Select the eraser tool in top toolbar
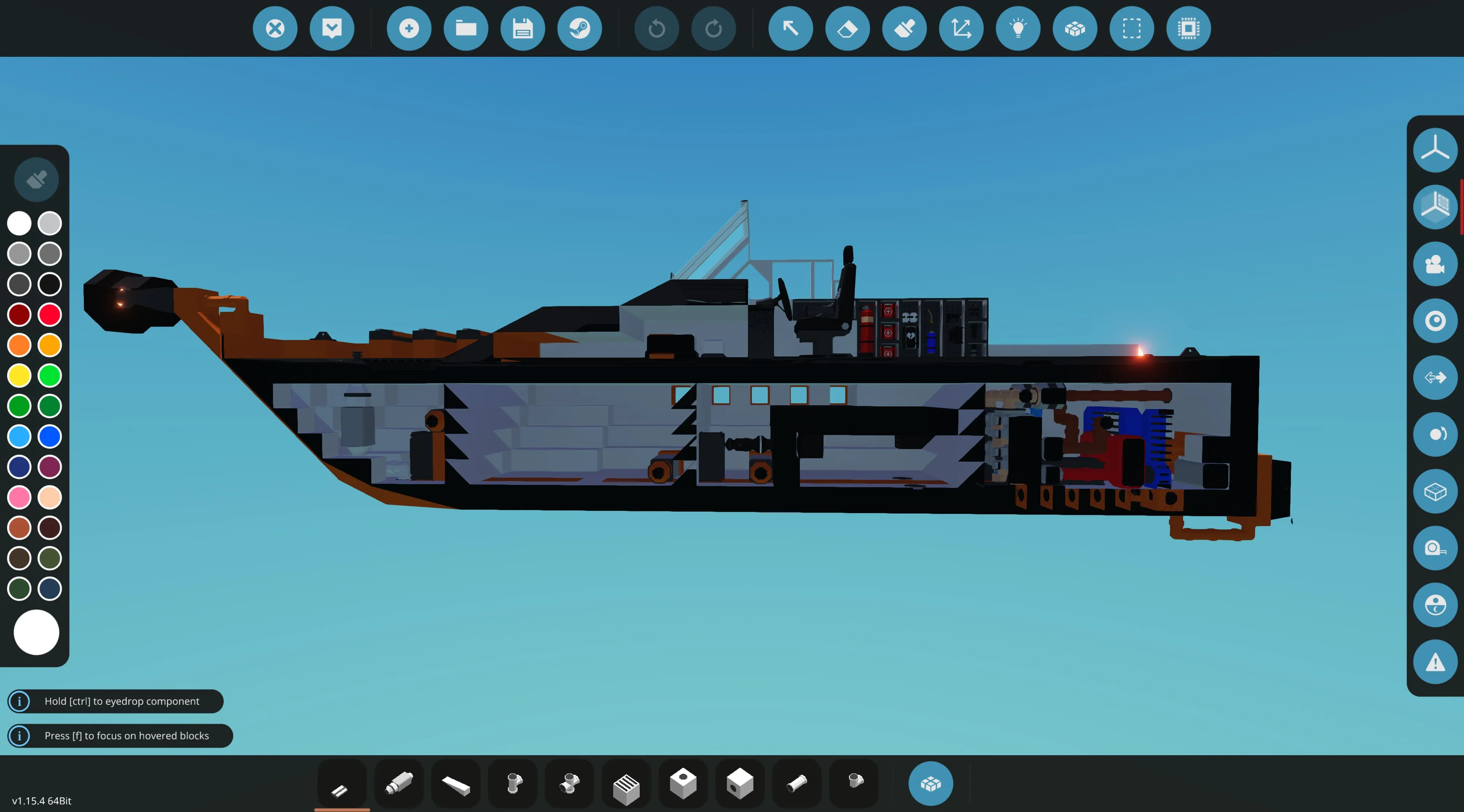The image size is (1464, 812). (x=847, y=29)
